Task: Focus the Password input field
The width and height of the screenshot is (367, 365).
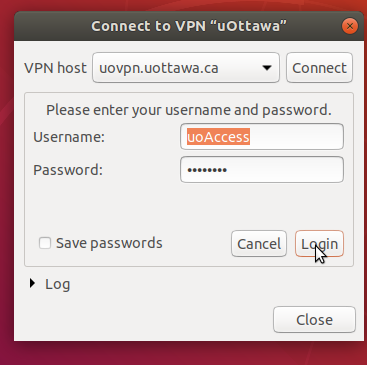Action: [262, 170]
